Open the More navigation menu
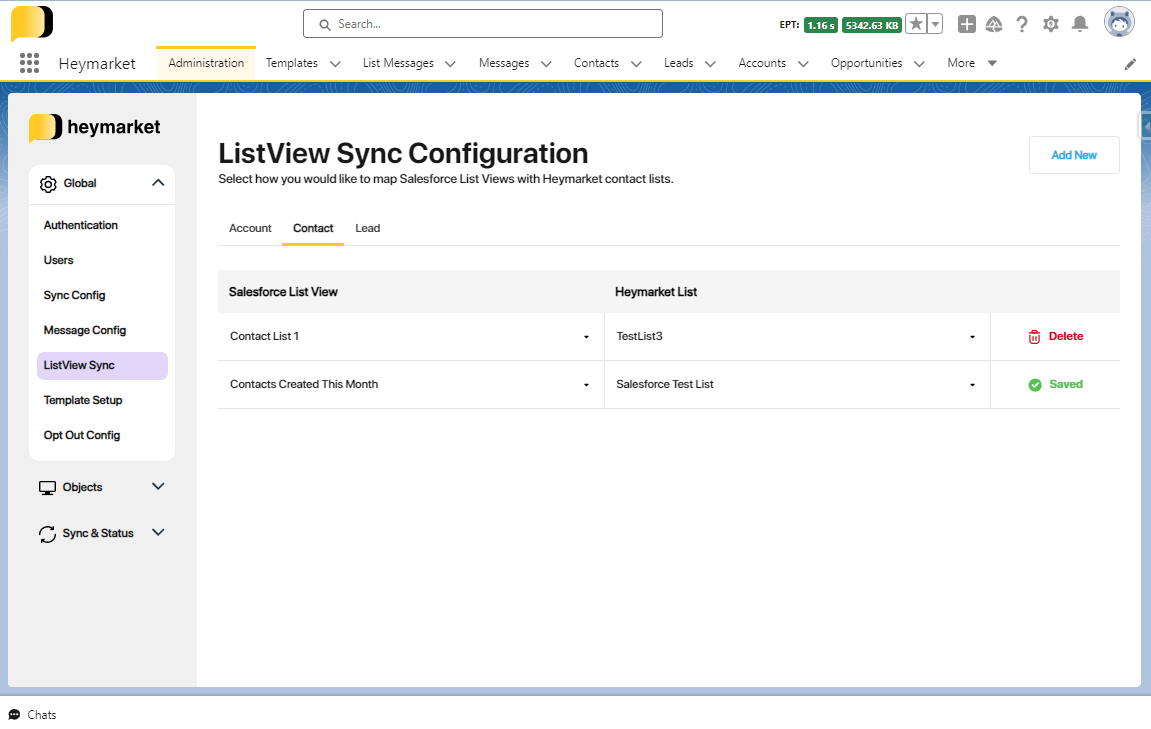Viewport: 1151px width, 729px height. (x=972, y=63)
